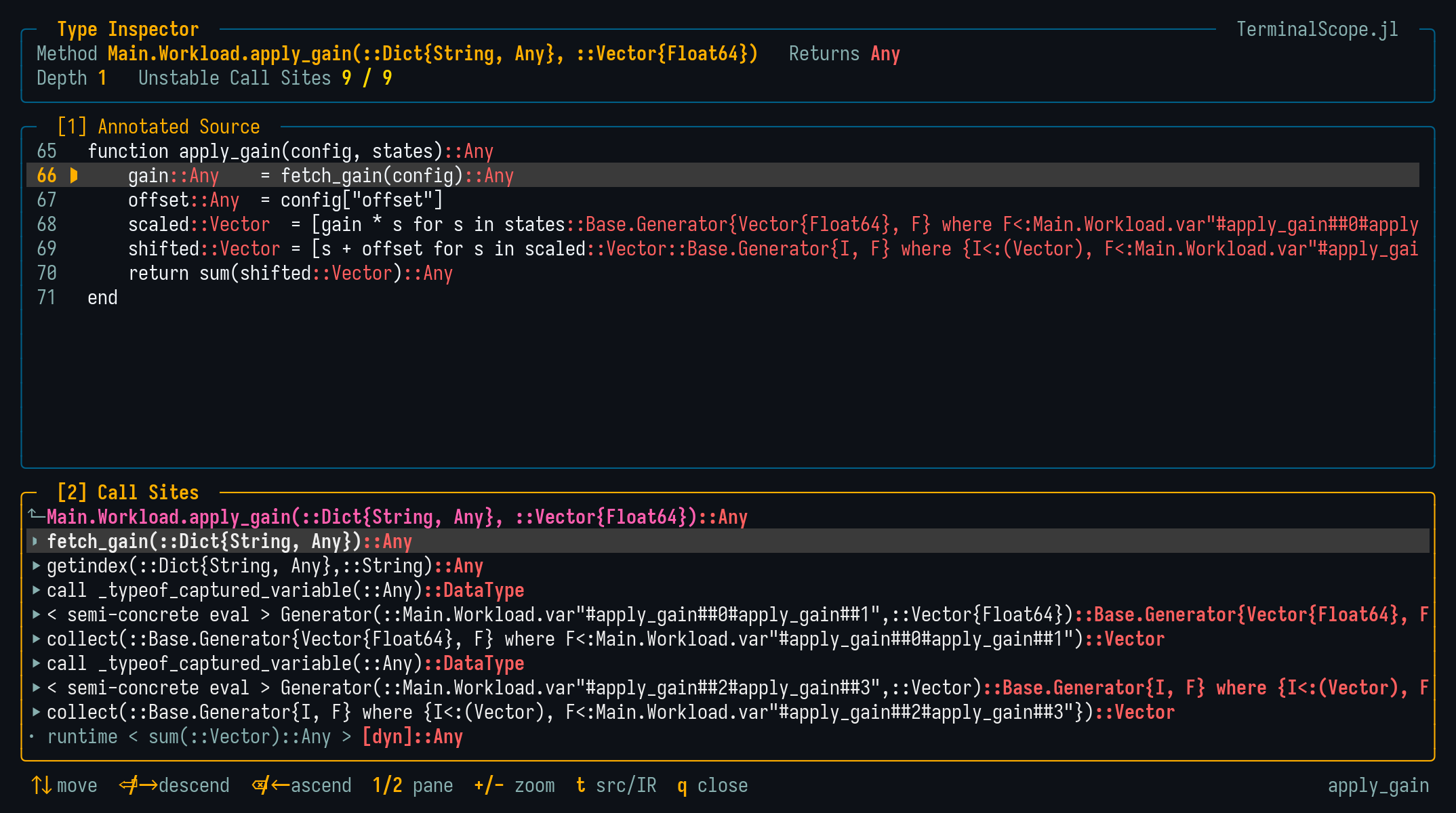
Task: Click the Unstable Call Sites 9 / 9 counter
Action: pos(265,78)
